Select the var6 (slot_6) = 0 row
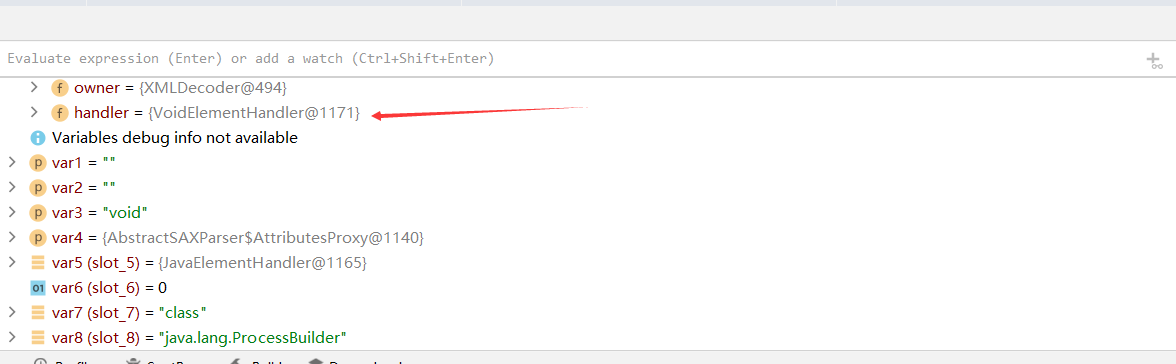This screenshot has height=364, width=1176. click(x=588, y=287)
